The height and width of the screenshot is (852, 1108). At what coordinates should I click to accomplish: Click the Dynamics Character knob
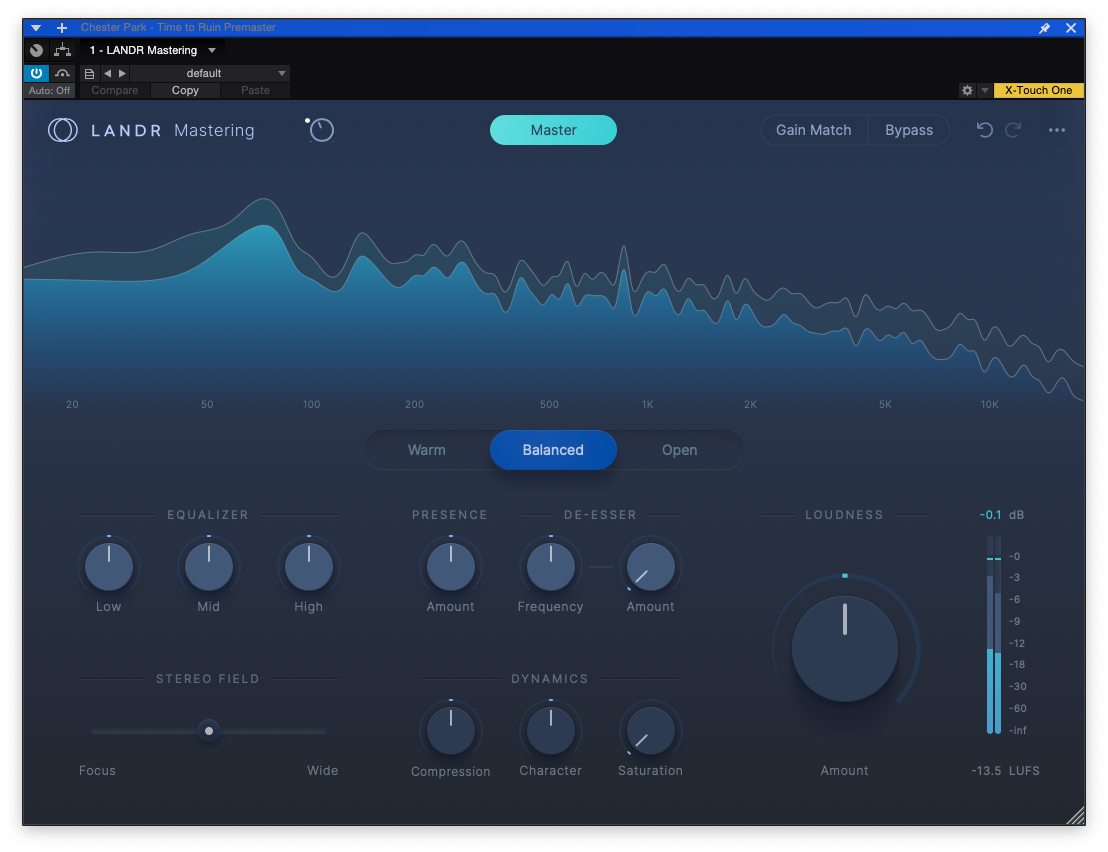(x=550, y=730)
